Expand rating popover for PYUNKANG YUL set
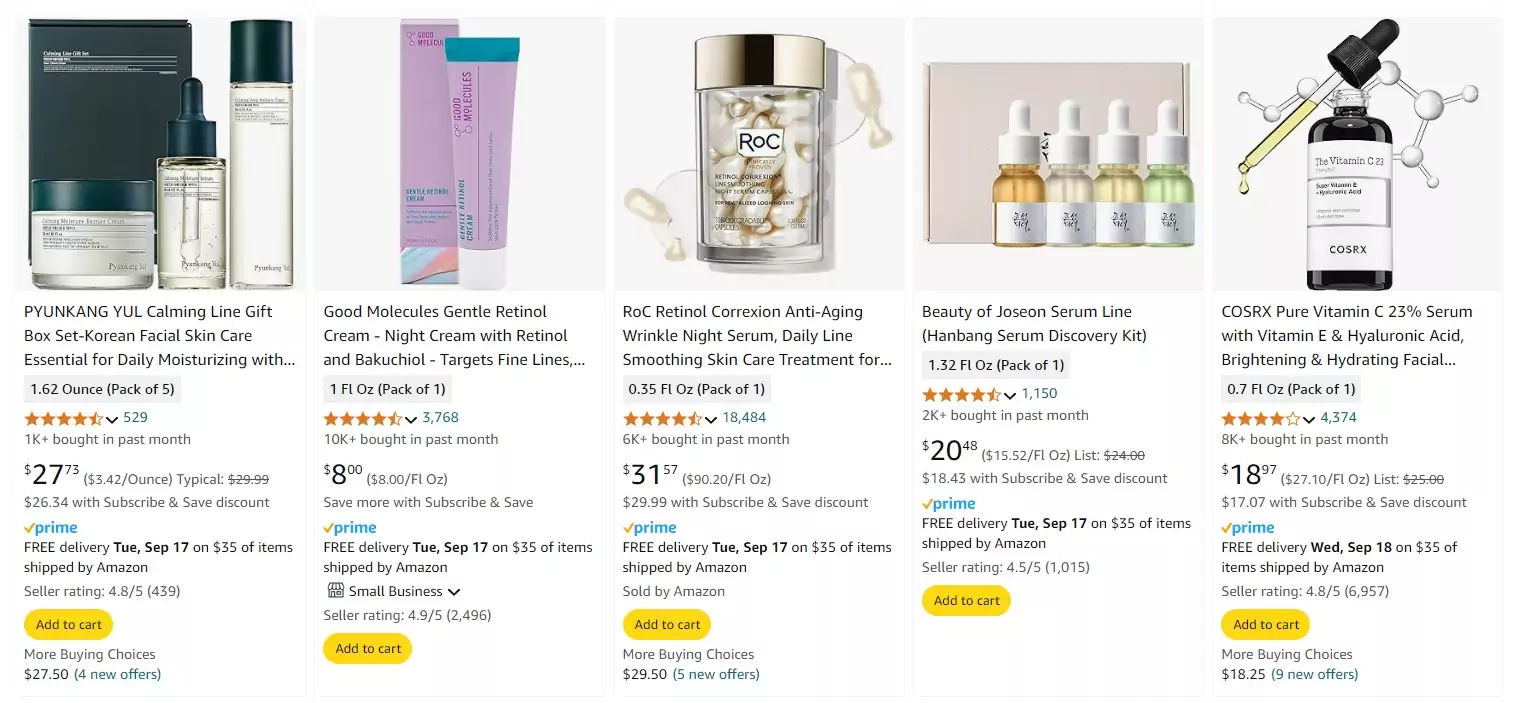 tap(112, 419)
